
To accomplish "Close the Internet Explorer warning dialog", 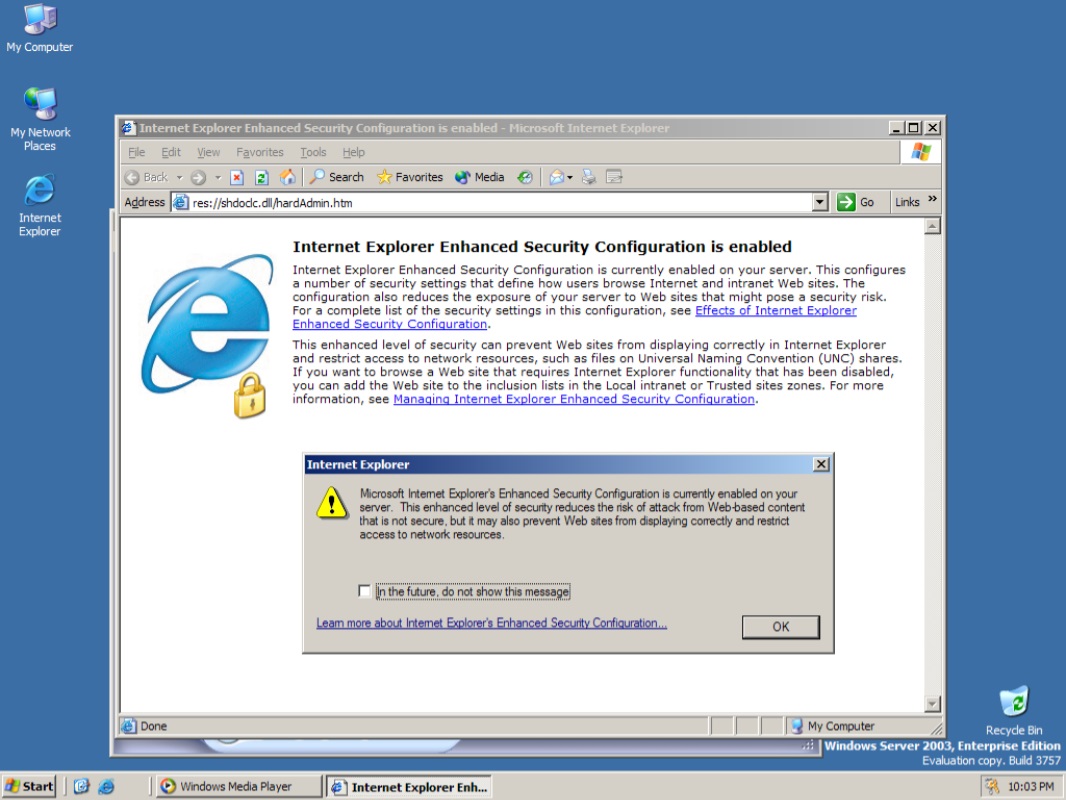I will coord(821,464).
